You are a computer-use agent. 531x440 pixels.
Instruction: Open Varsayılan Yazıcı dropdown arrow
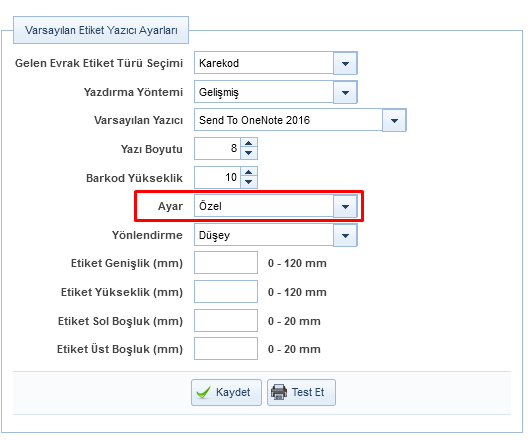tap(394, 120)
